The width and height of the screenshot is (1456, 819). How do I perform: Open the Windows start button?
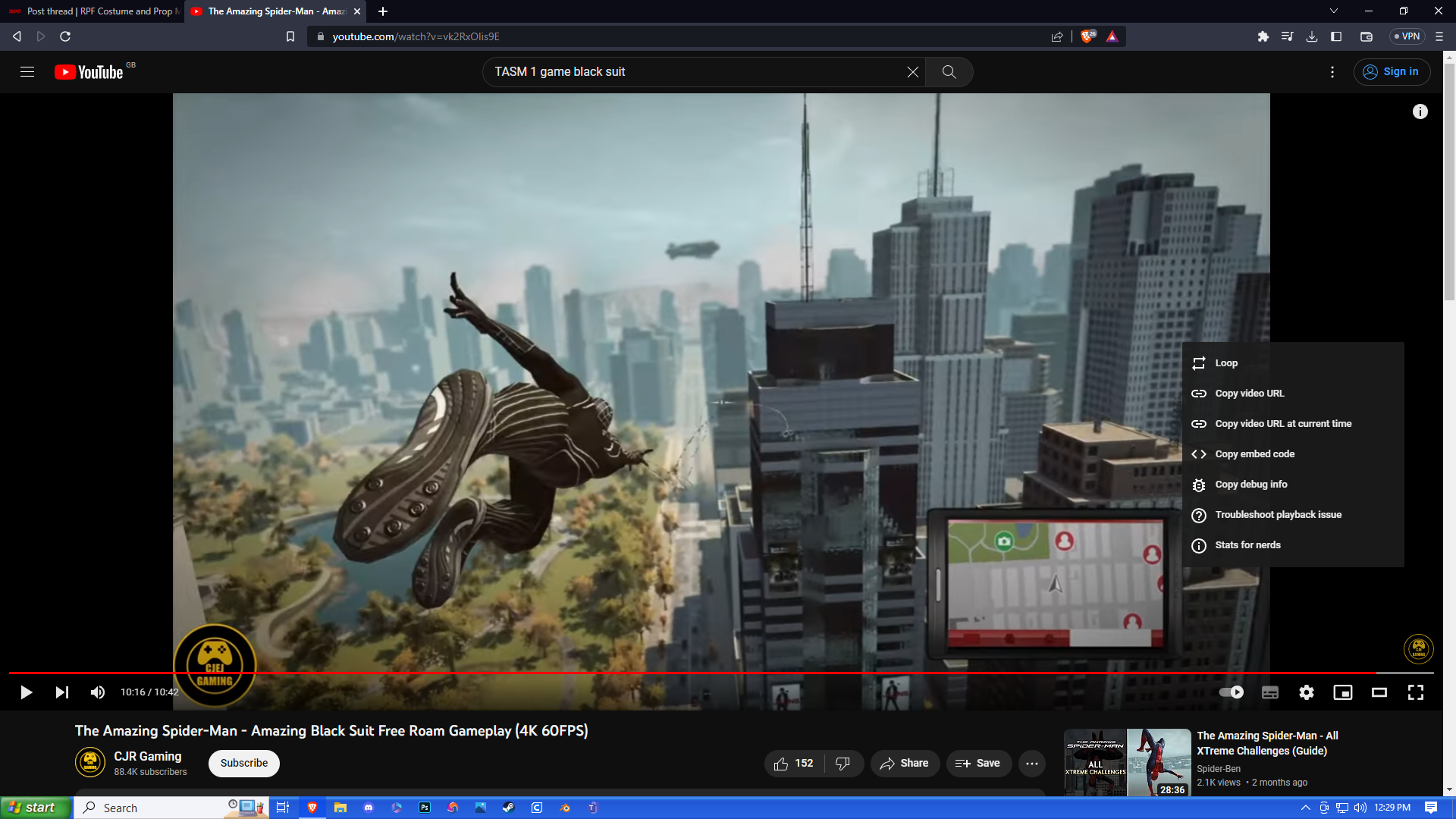pyautogui.click(x=36, y=808)
